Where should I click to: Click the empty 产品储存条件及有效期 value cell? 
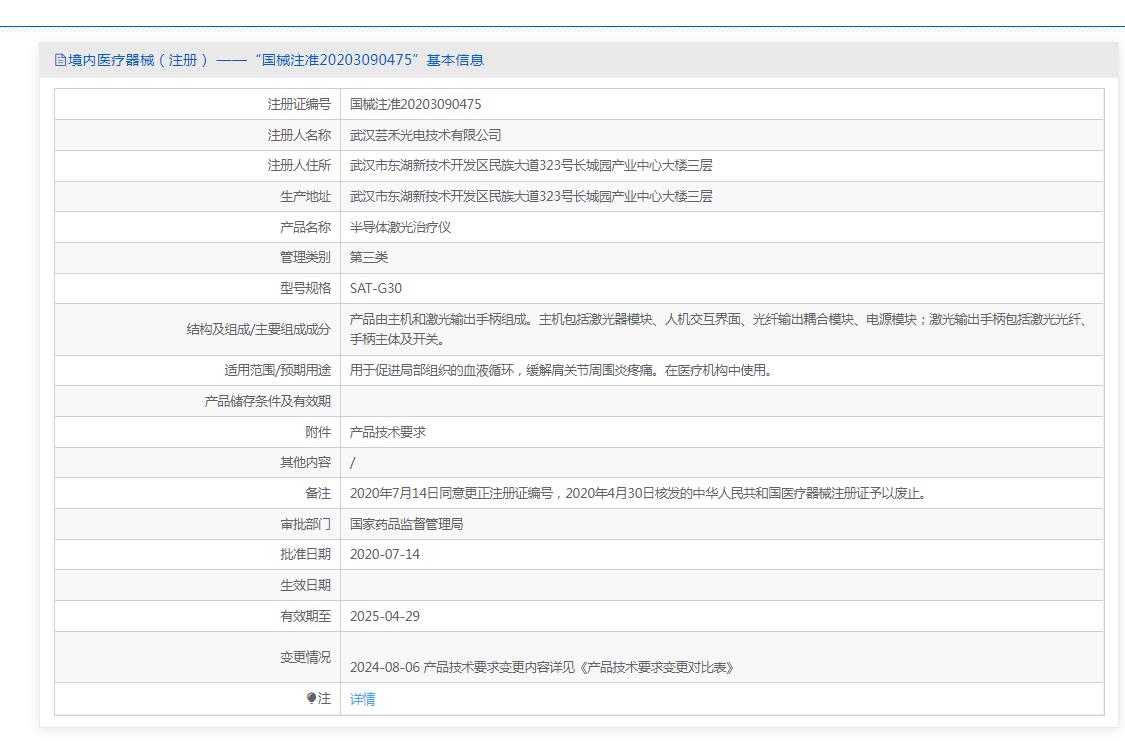tap(721, 401)
